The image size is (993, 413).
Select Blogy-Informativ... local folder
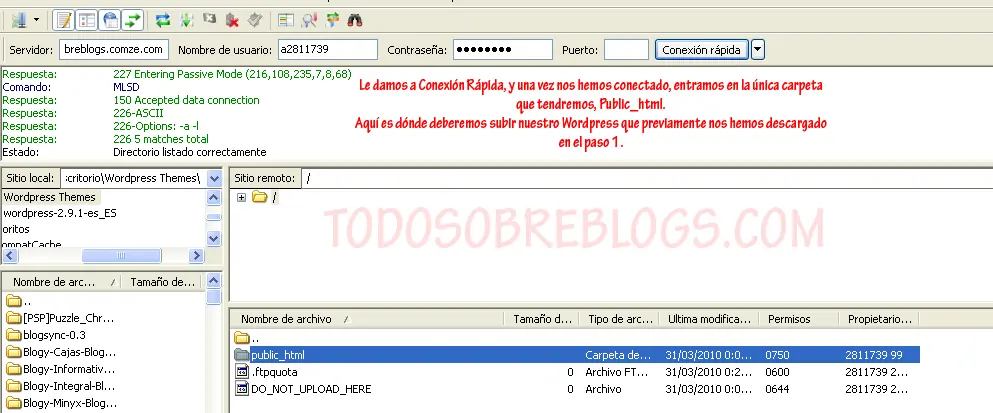click(x=61, y=369)
